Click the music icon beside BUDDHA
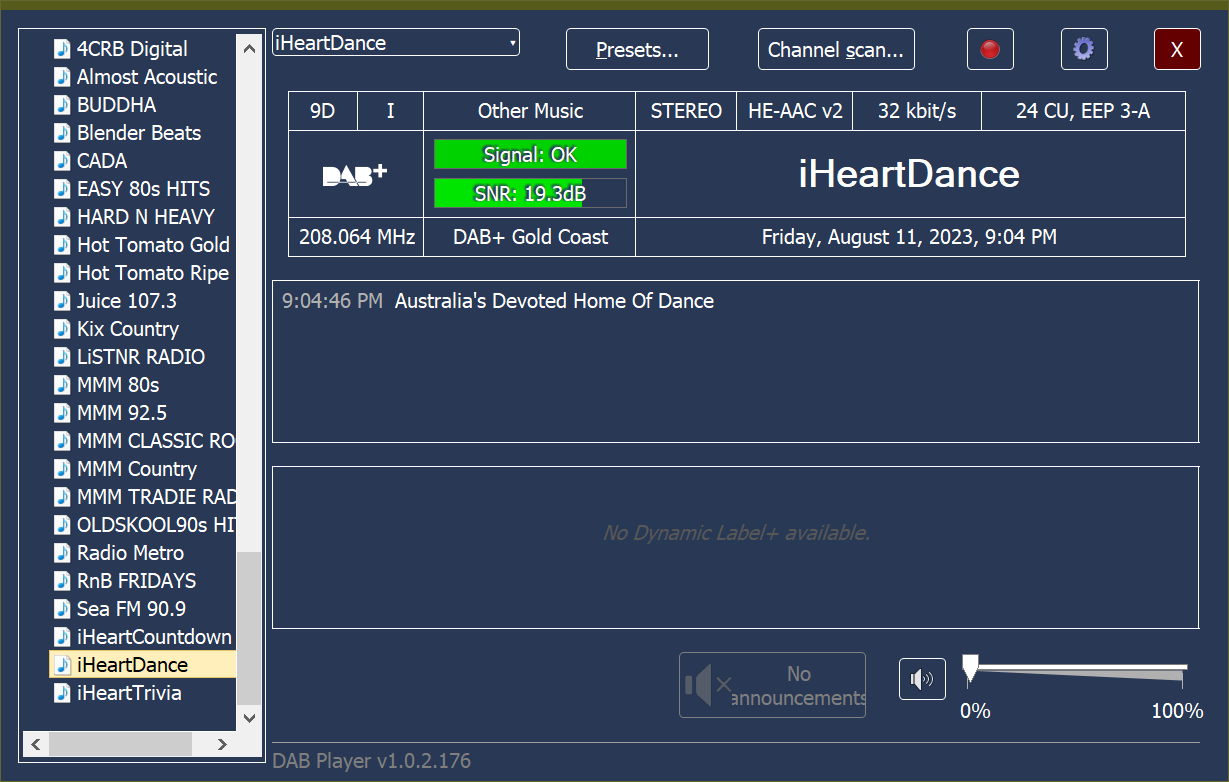This screenshot has height=782, width=1229. tap(63, 104)
